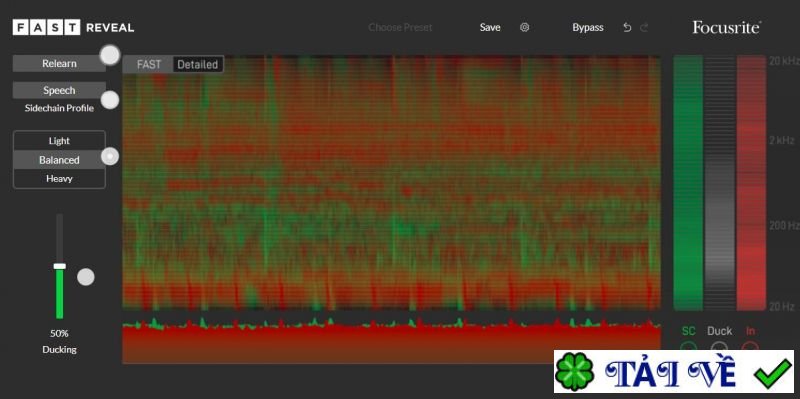800x399 pixels.
Task: Choose the Heavy ducking mode
Action: click(x=59, y=179)
